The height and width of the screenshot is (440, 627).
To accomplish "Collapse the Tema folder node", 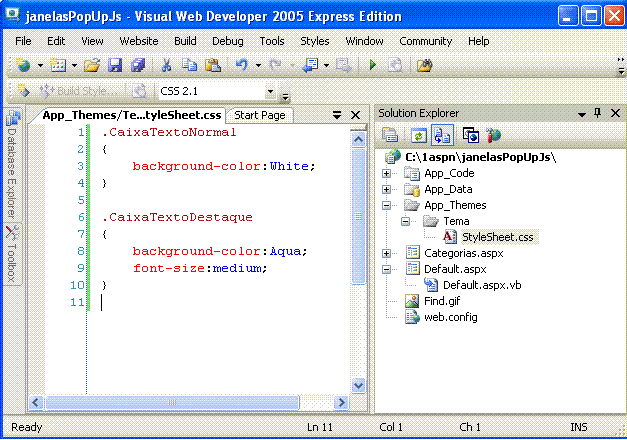I will point(405,221).
